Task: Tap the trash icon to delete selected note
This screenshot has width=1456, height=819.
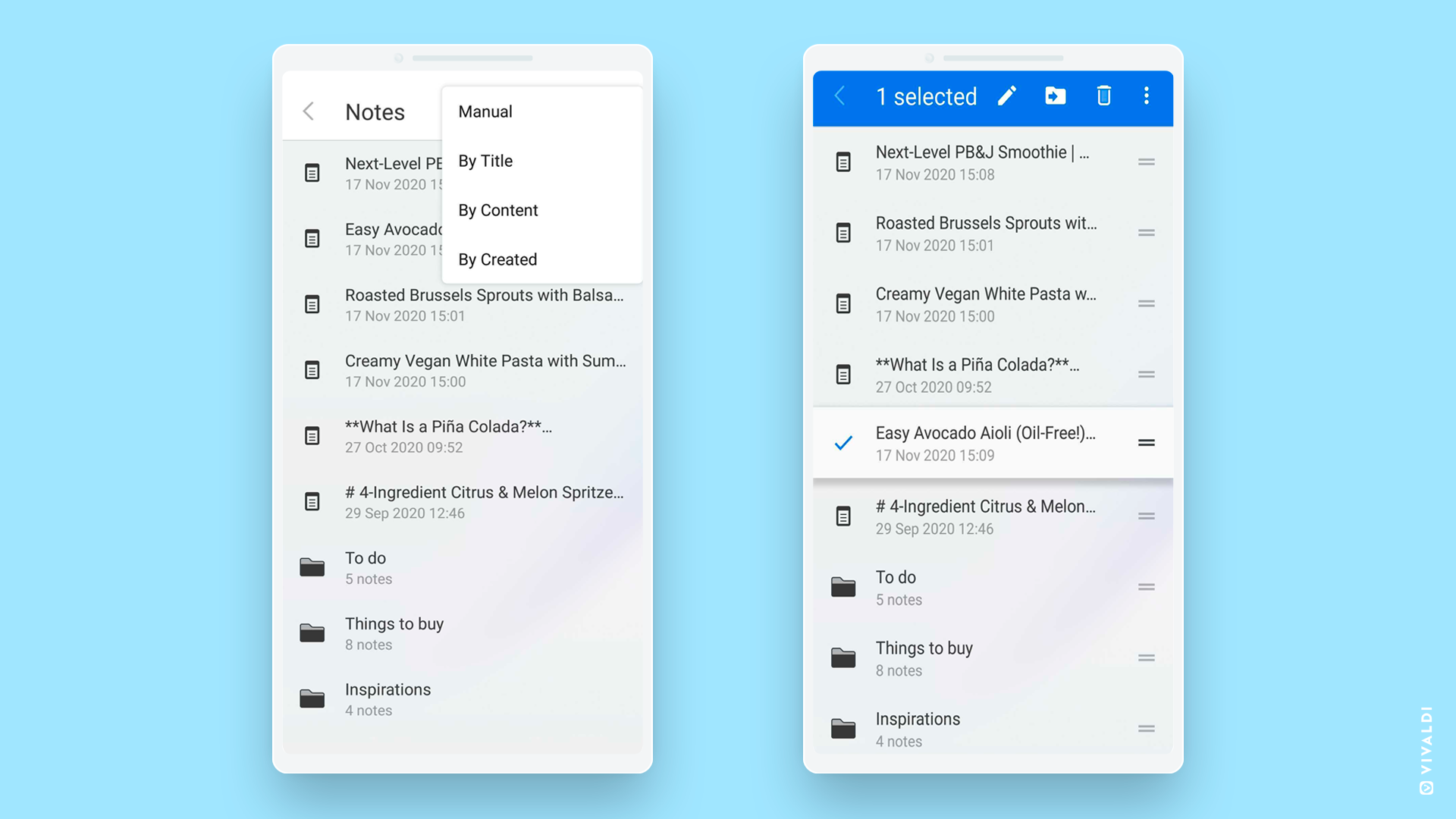Action: pos(1103,96)
